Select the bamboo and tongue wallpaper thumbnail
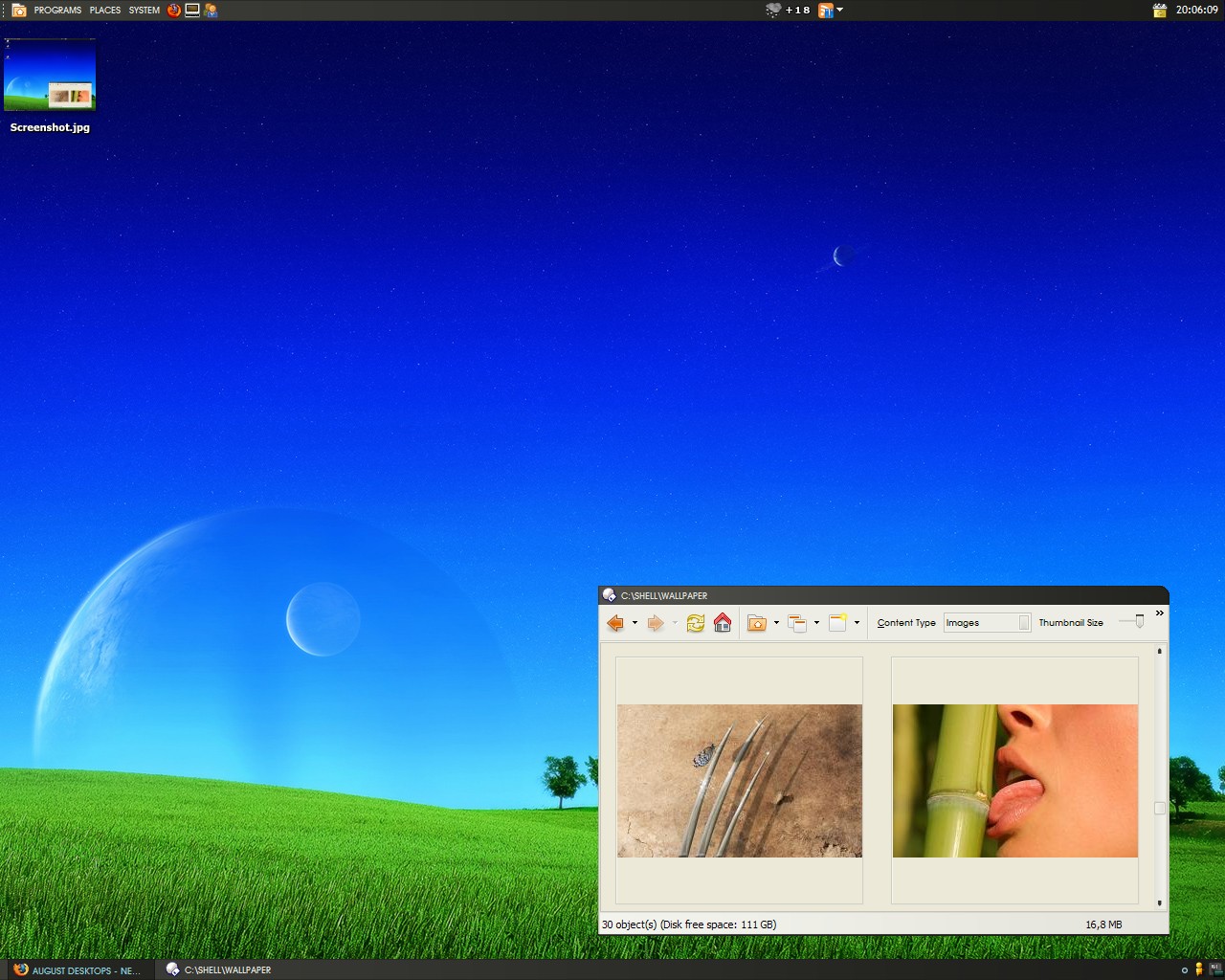This screenshot has width=1225, height=980. (1015, 781)
